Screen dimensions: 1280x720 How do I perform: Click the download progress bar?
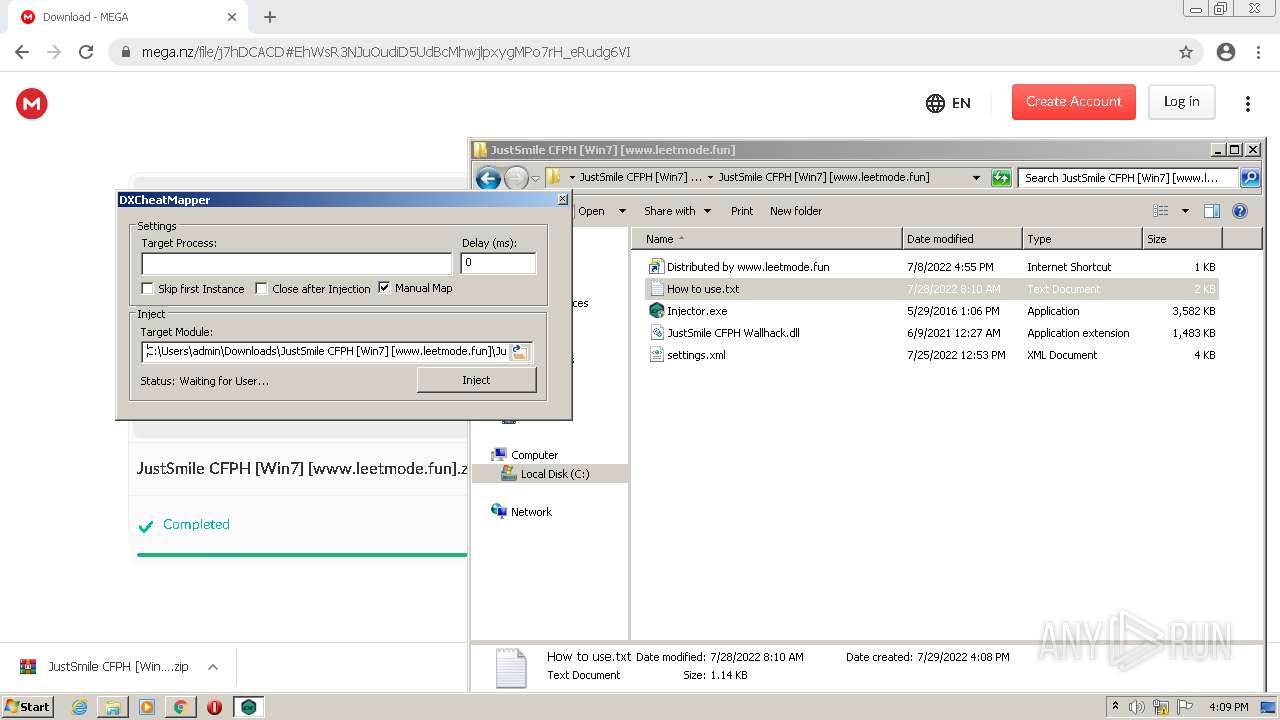(x=302, y=554)
